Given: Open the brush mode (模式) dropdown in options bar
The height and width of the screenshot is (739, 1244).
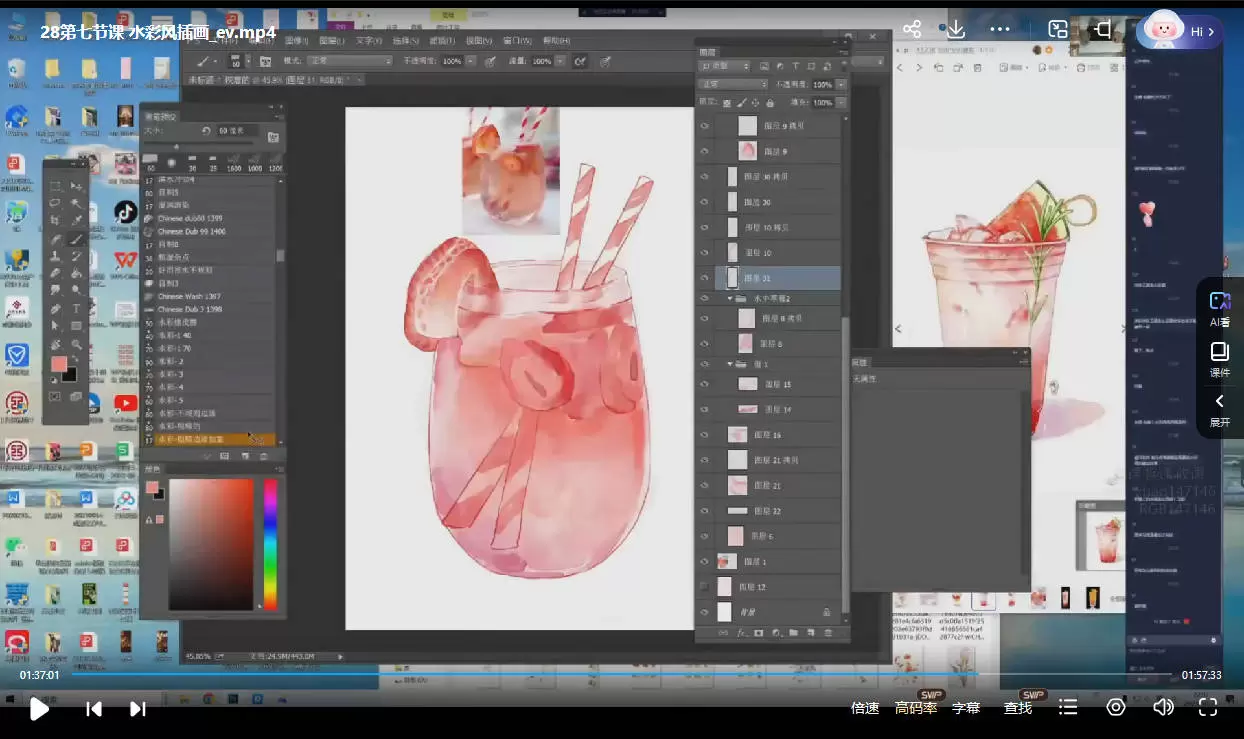Looking at the screenshot, I should click(x=351, y=61).
